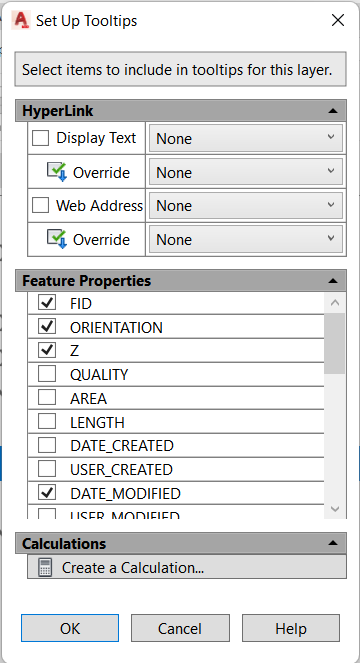360x663 pixels.
Task: Collapse the Calculations section arrow
Action: (333, 543)
